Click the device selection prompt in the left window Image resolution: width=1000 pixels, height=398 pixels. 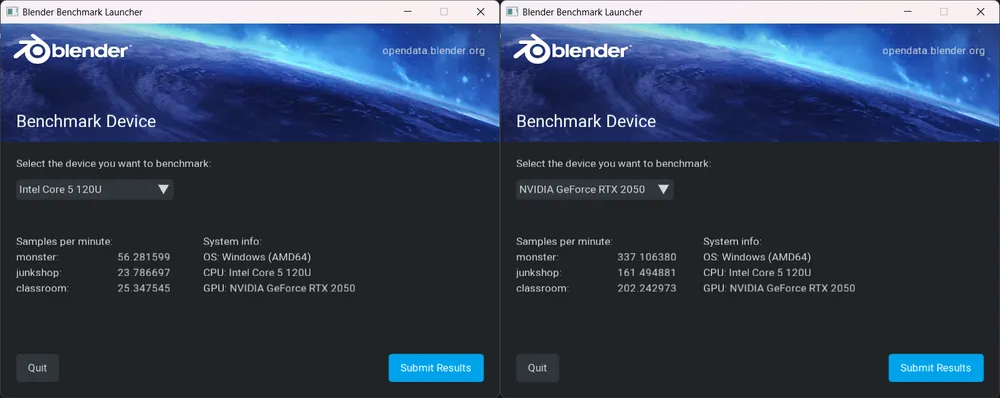pyautogui.click(x=114, y=163)
